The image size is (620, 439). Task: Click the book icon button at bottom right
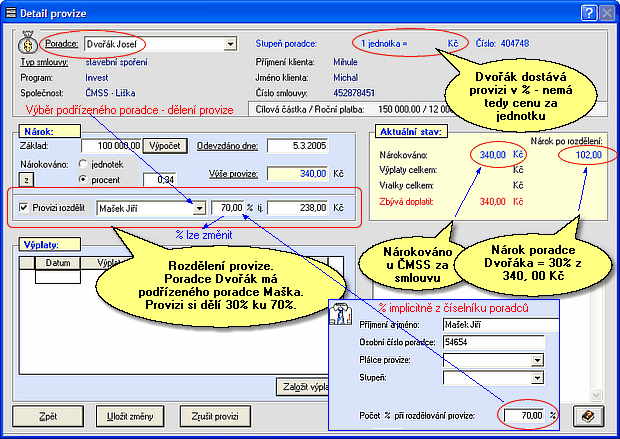pyautogui.click(x=590, y=415)
